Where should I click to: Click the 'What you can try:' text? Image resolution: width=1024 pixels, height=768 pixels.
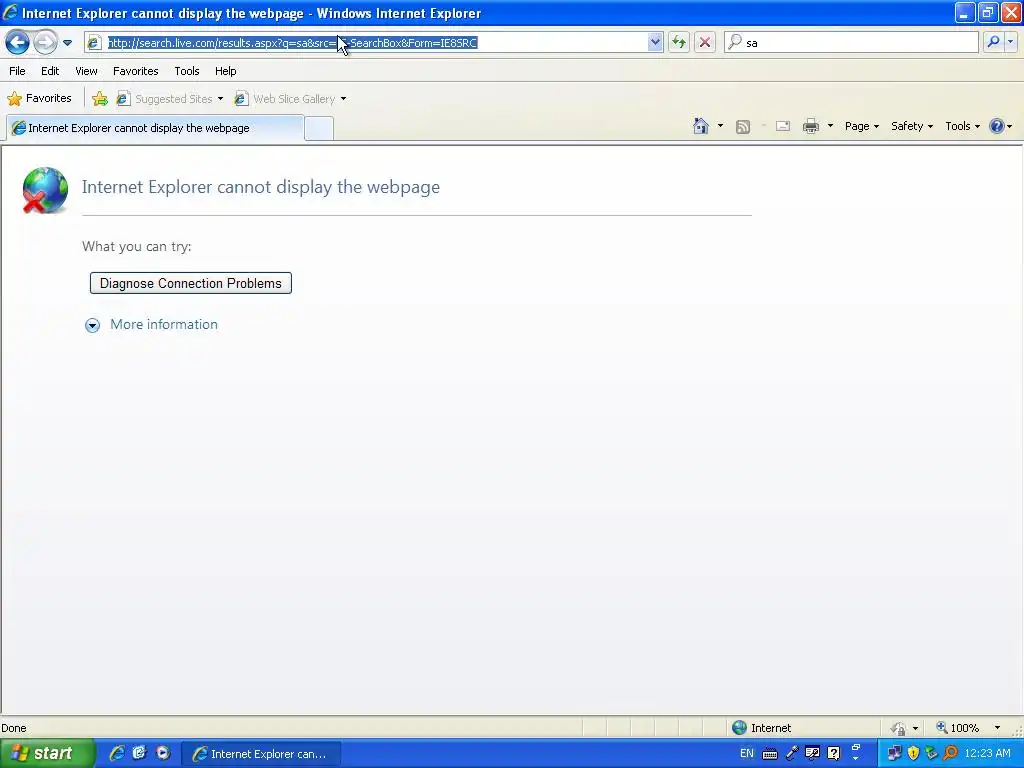click(x=136, y=246)
